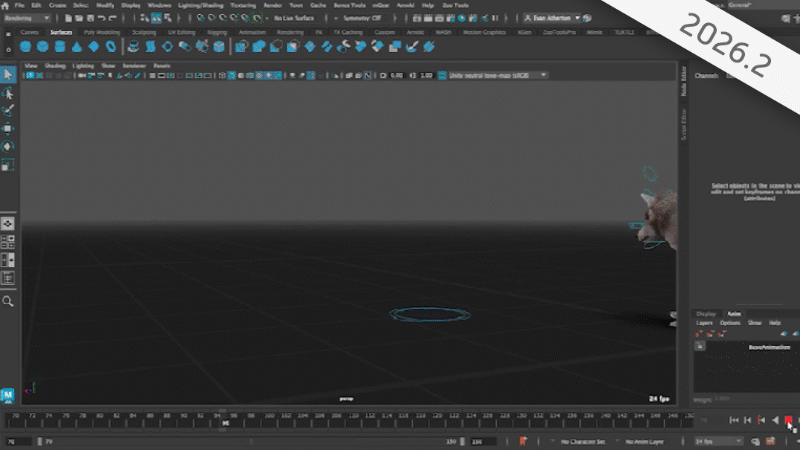Create a NURBS torus from shelf
The height and width of the screenshot is (450, 800).
pos(111,47)
